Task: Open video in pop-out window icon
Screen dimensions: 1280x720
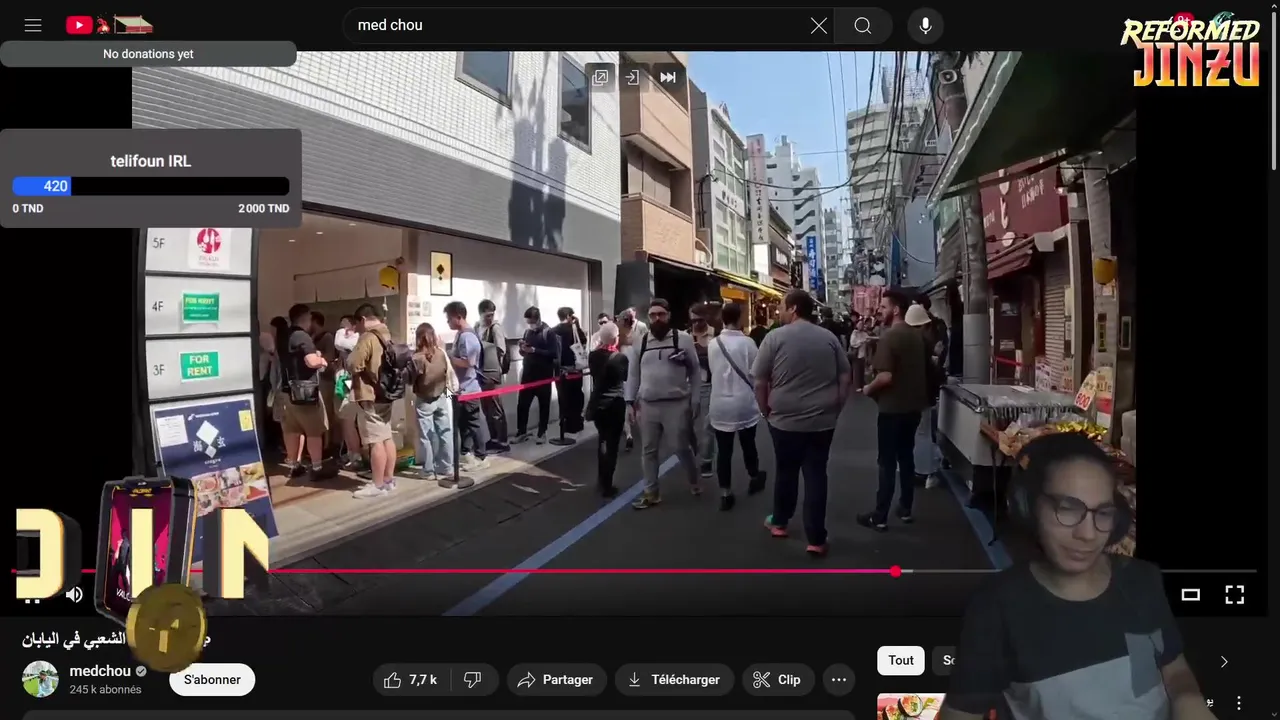Action: point(600,77)
